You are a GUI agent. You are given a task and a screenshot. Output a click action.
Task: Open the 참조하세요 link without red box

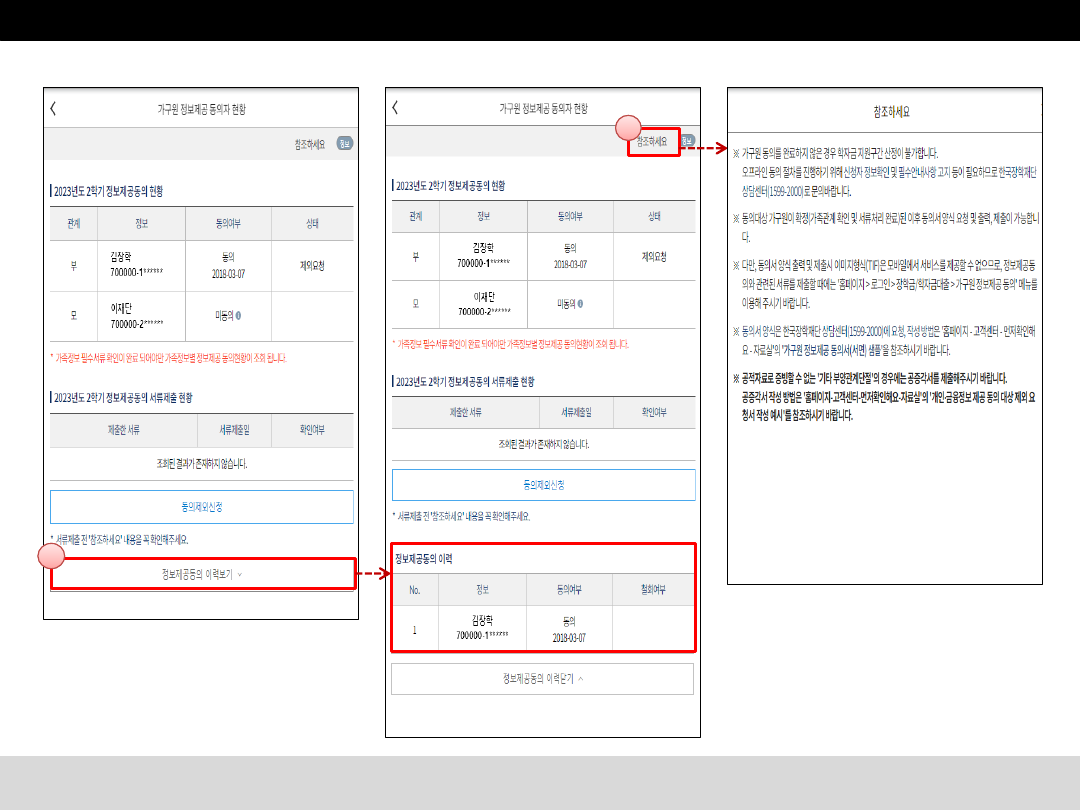[310, 144]
